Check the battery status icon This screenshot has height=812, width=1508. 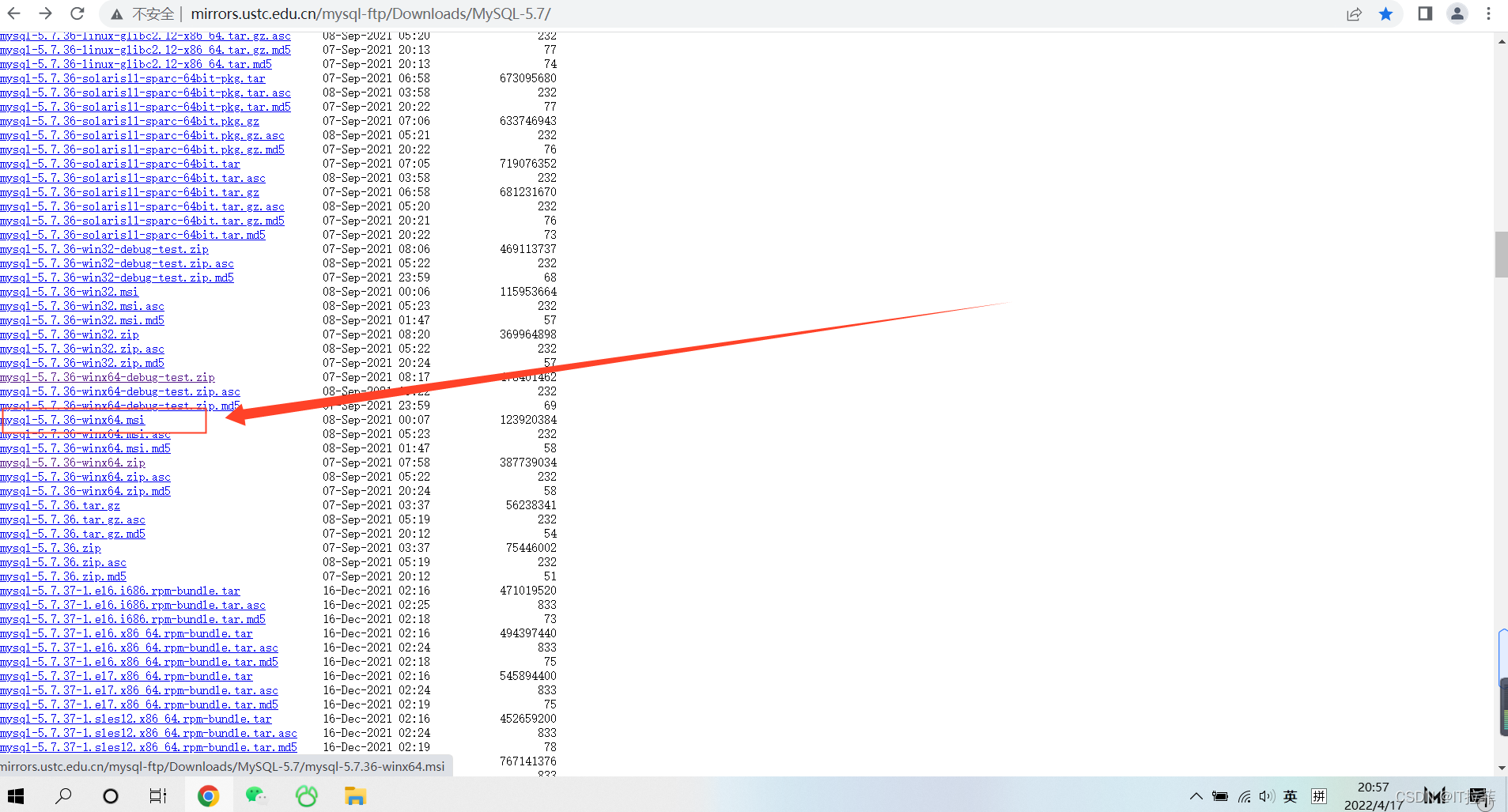coord(1220,796)
